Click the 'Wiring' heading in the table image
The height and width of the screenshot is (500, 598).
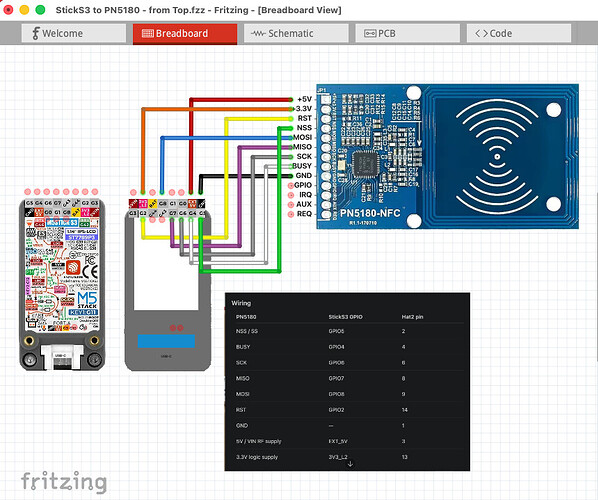click(x=241, y=303)
